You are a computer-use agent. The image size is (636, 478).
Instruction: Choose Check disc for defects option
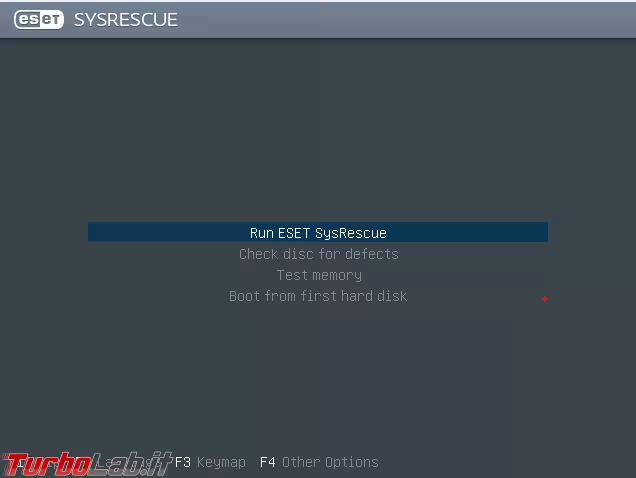tap(318, 254)
